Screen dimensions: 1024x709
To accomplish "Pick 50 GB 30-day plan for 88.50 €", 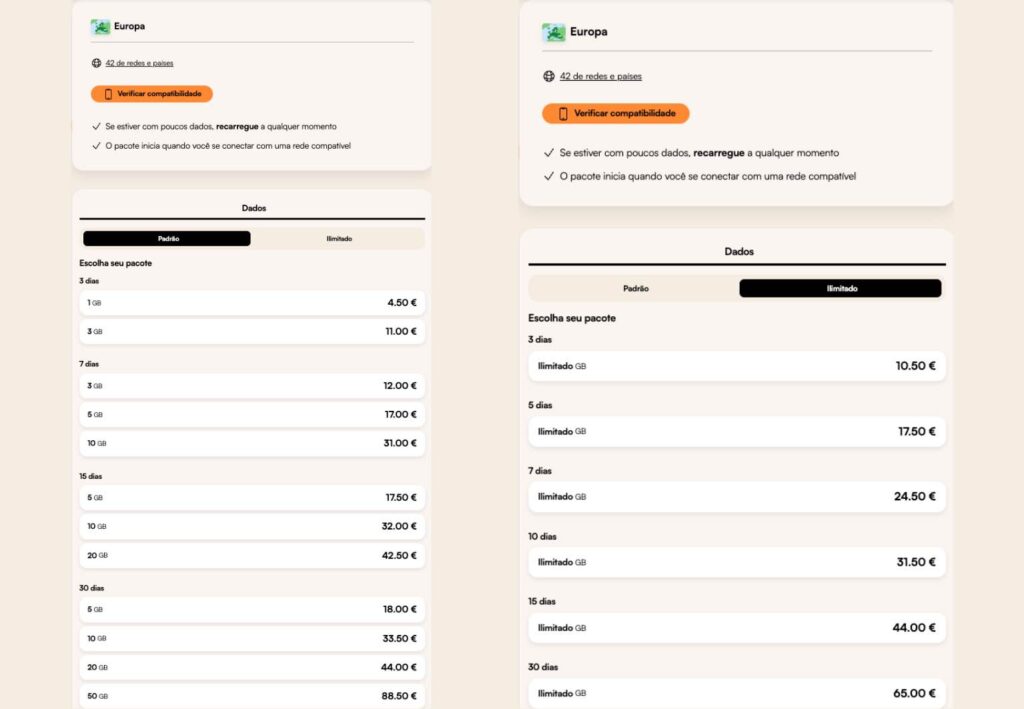I will click(x=252, y=695).
